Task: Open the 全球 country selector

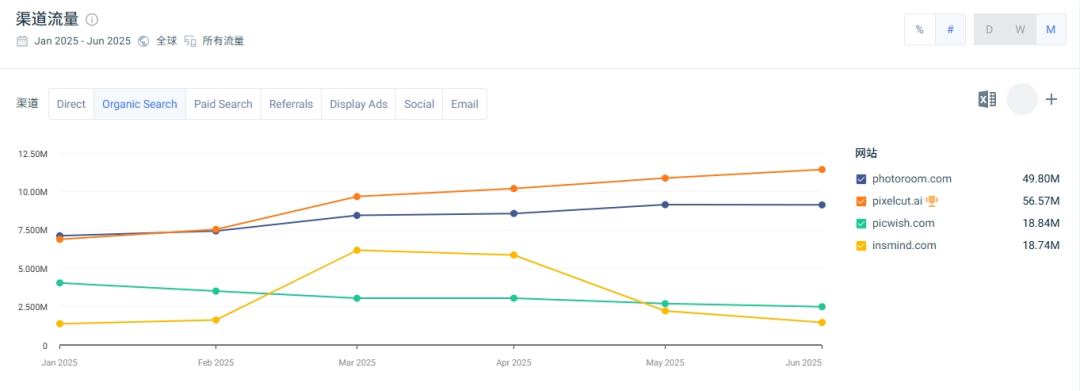Action: coord(167,41)
